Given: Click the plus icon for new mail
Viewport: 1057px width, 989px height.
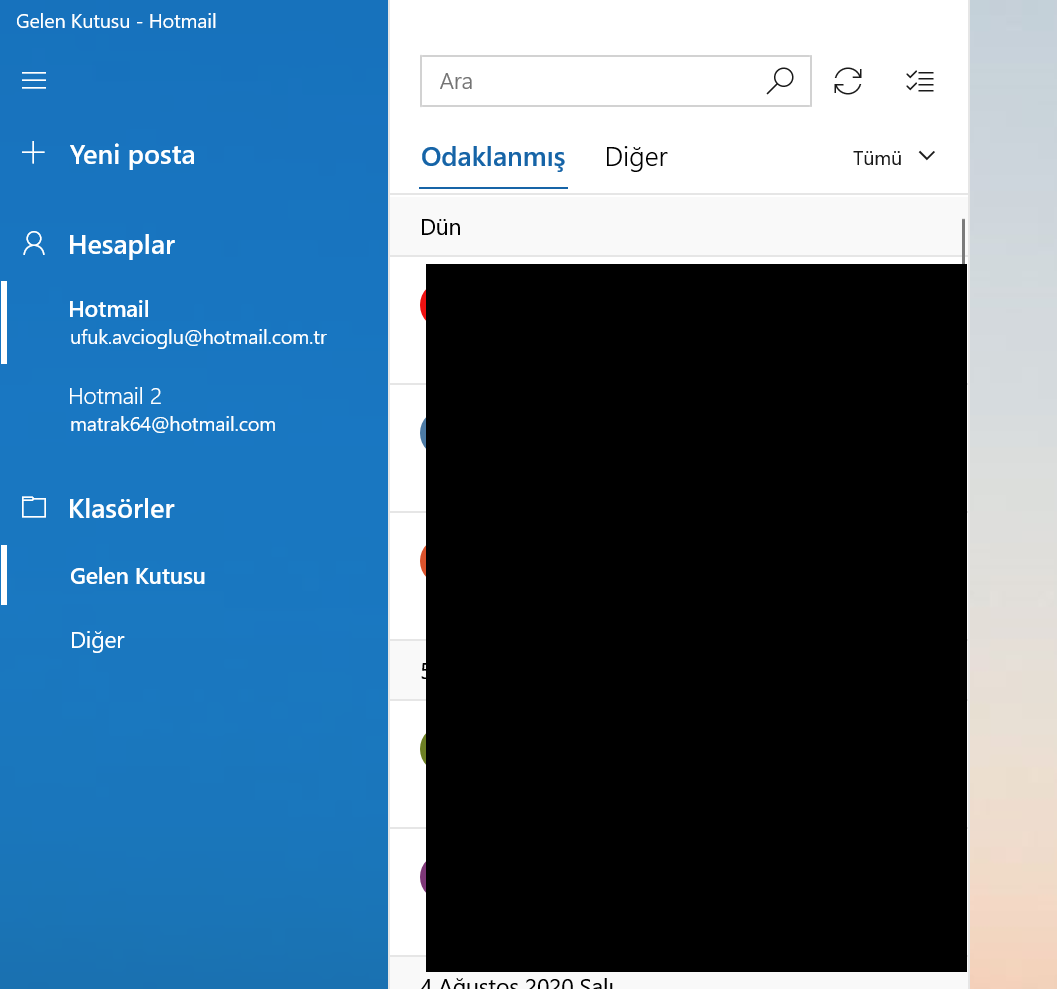Looking at the screenshot, I should click(x=33, y=153).
